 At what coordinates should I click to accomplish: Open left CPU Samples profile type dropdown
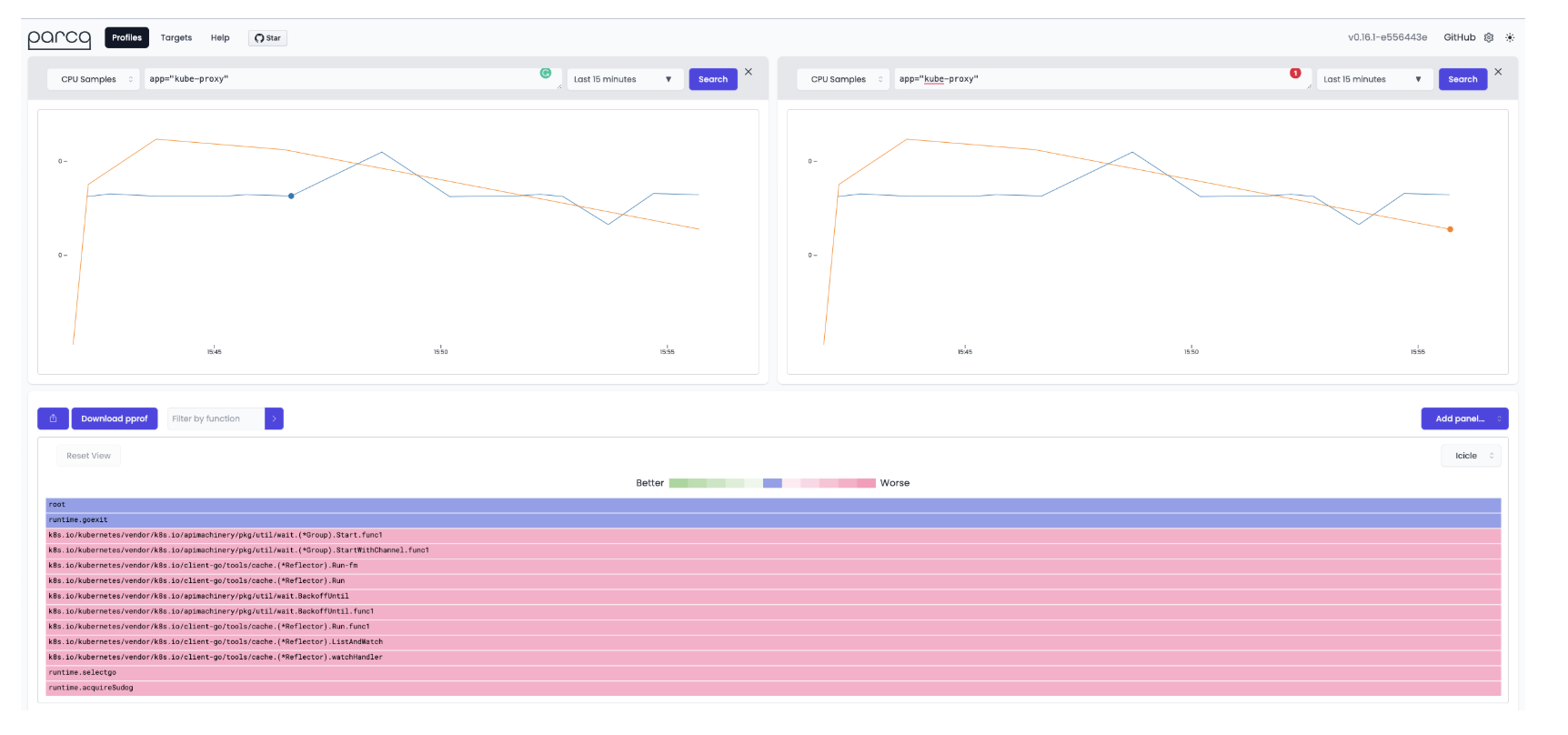94,79
